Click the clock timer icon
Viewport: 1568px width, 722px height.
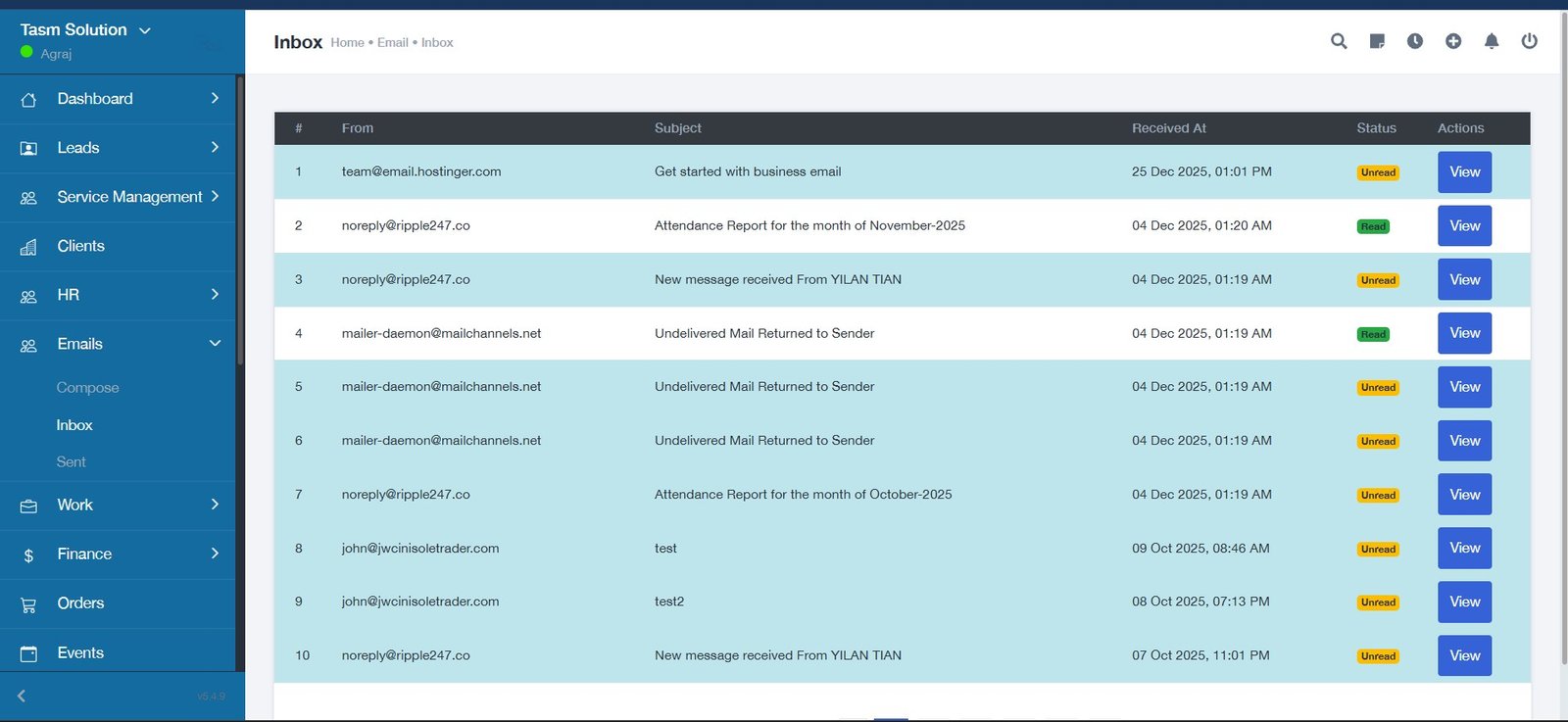pyautogui.click(x=1415, y=41)
